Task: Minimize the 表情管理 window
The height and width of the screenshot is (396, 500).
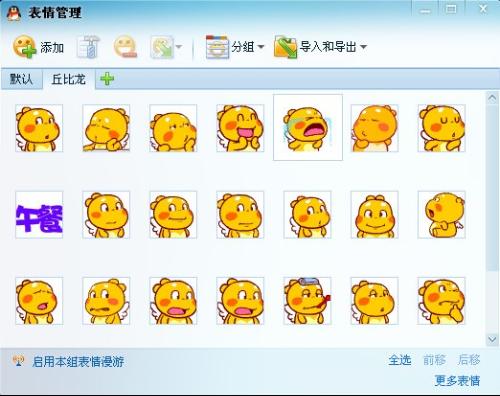Action: [x=425, y=9]
